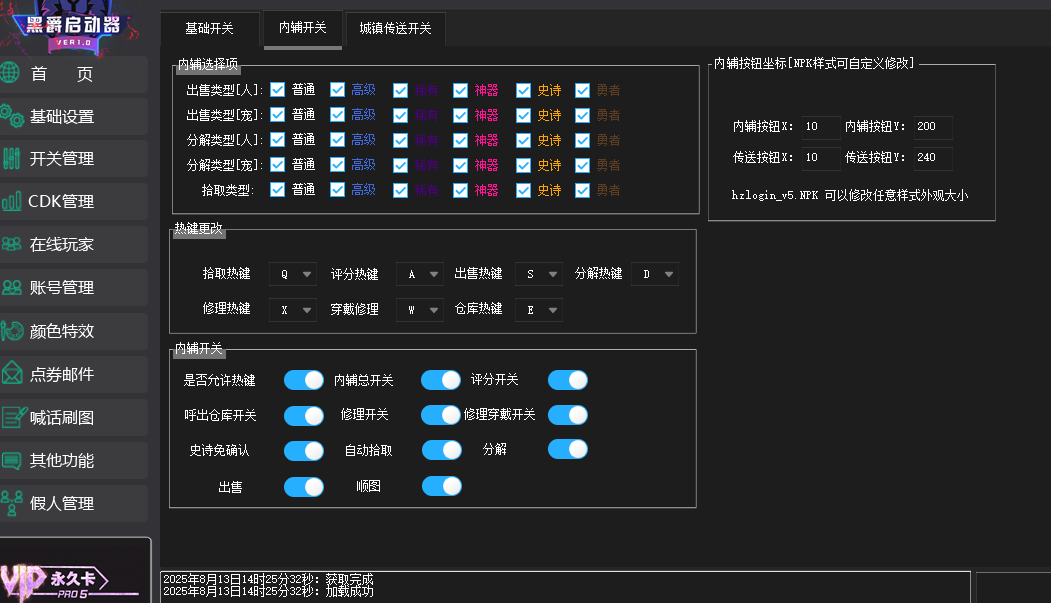Click the 颜色特效 palette icon
The width and height of the screenshot is (1051, 603).
[x=12, y=331]
